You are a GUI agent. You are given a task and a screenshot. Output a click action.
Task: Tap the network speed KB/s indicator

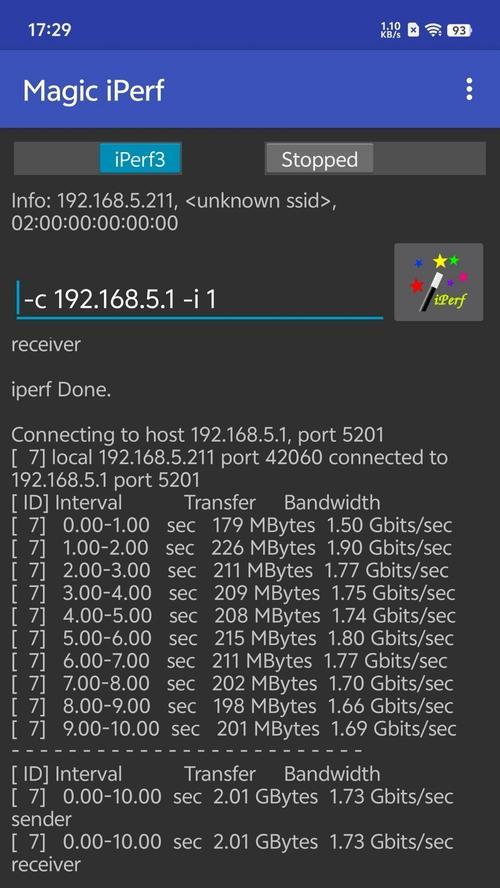[x=390, y=31]
